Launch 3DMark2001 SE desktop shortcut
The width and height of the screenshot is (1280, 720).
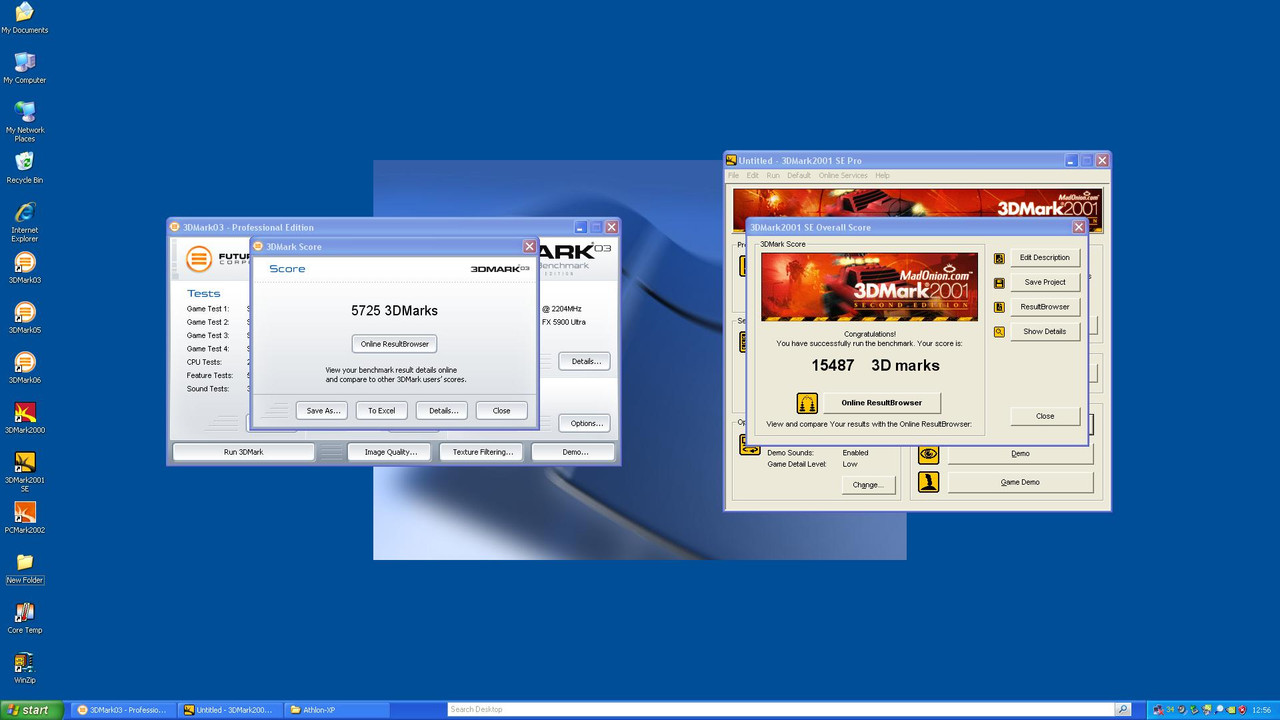24,471
